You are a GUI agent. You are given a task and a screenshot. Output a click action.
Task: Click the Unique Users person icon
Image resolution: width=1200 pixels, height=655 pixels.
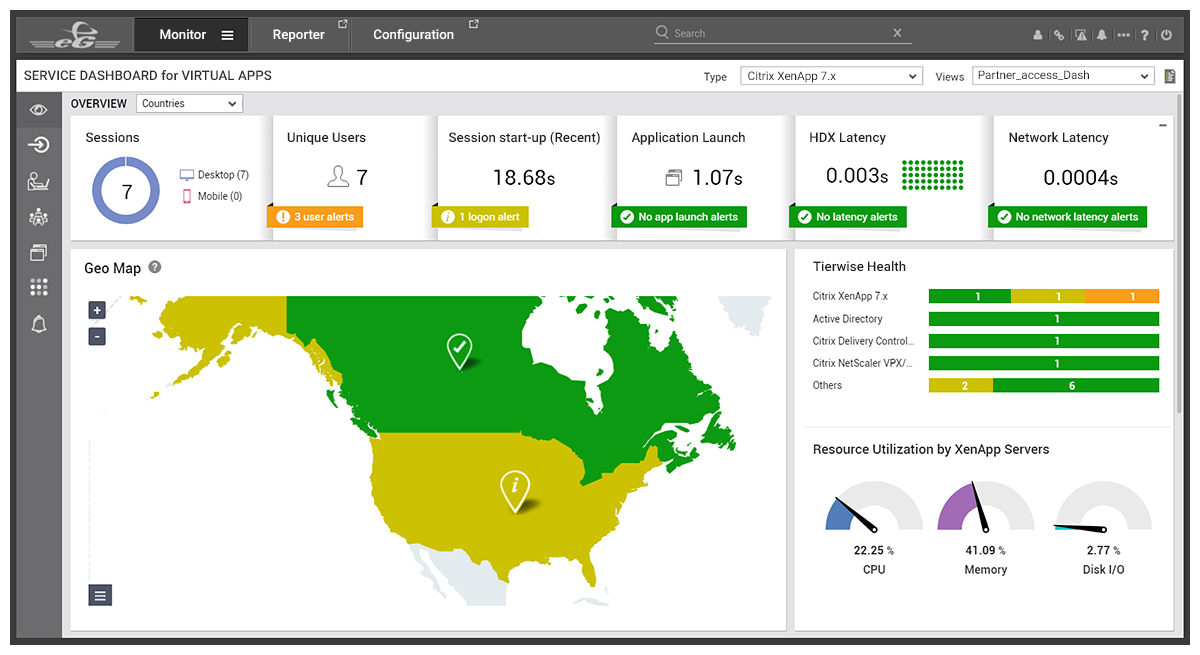point(338,177)
